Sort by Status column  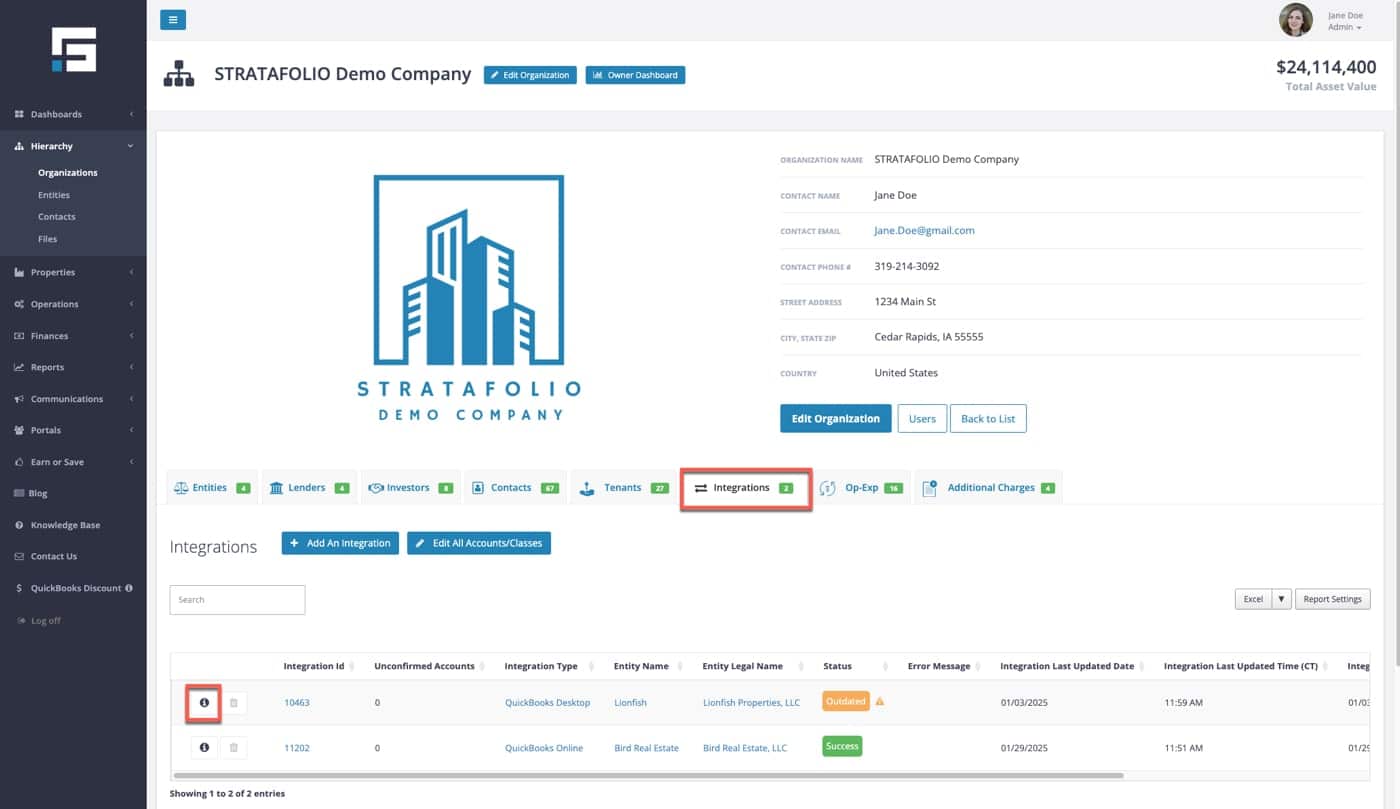pos(856,666)
